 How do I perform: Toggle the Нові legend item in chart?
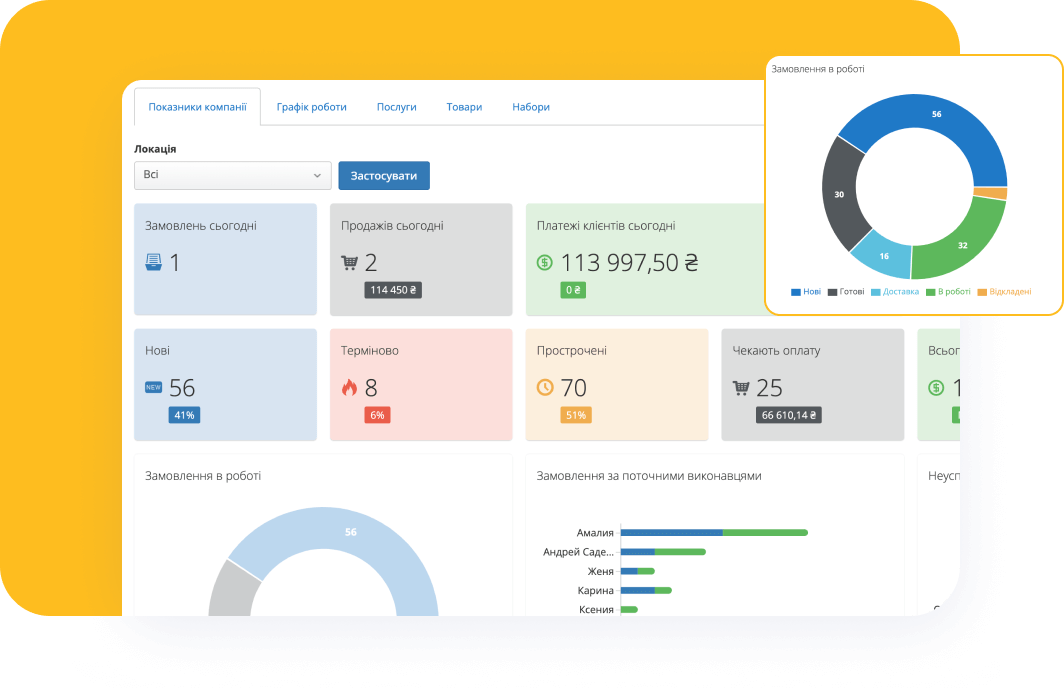pyautogui.click(x=806, y=292)
